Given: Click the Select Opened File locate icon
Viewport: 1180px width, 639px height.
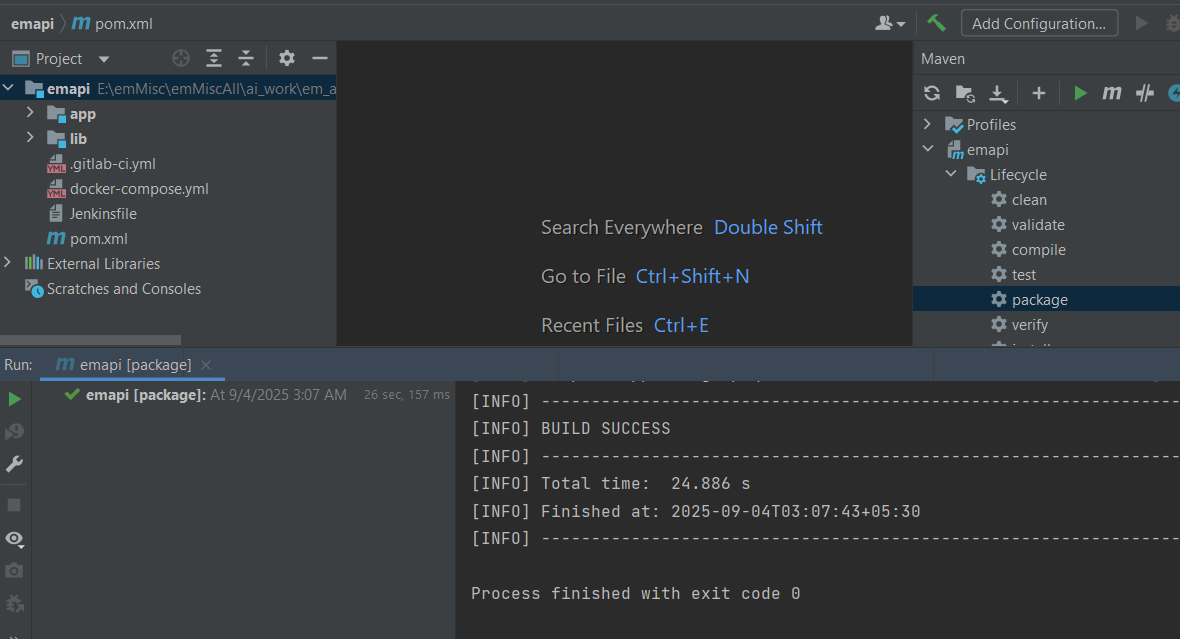Looking at the screenshot, I should 181,59.
